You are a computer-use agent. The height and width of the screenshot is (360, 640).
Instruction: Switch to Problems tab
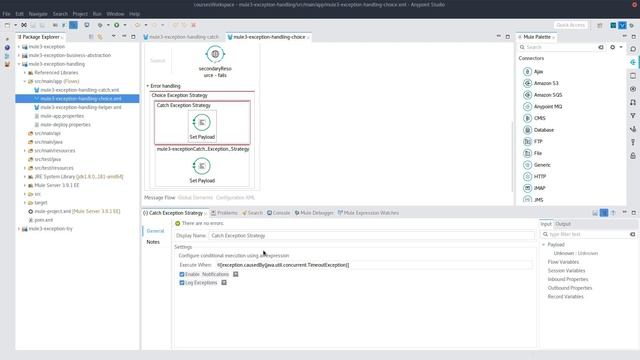point(224,213)
